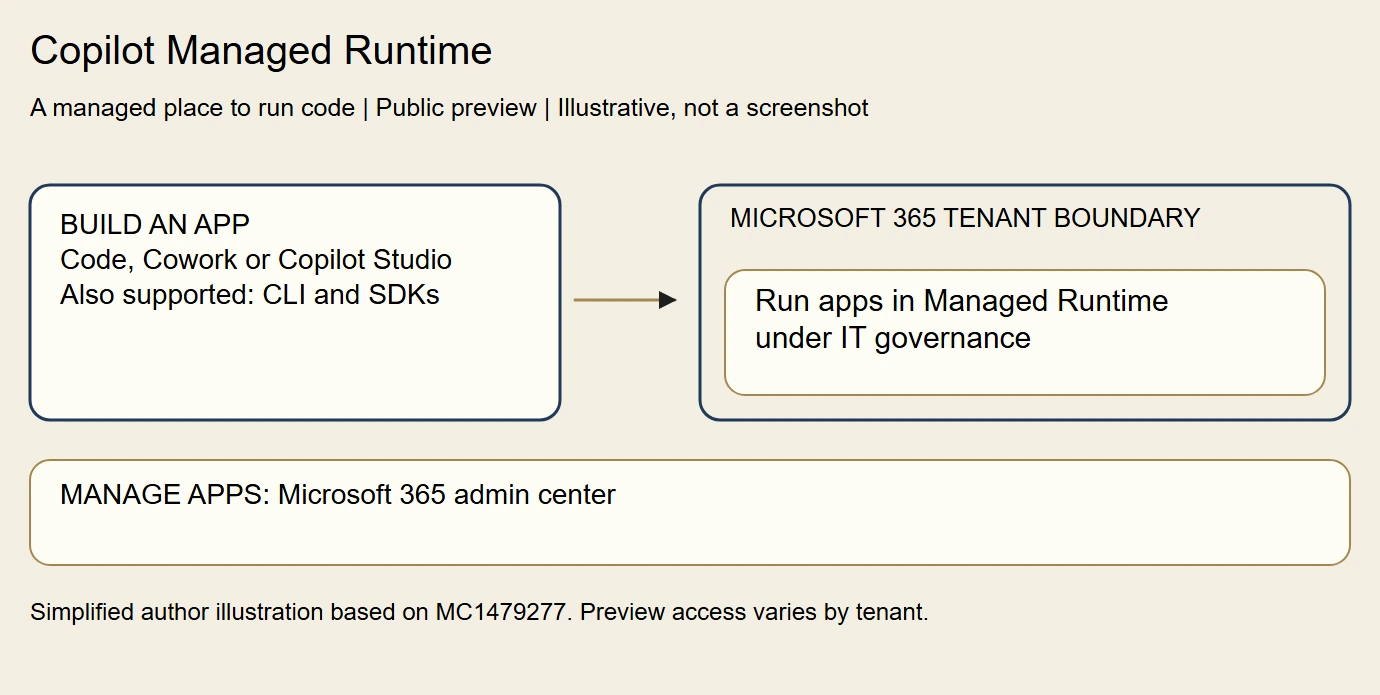Click 'MANAGE APPS: Microsoft 365 admin center' text
The height and width of the screenshot is (695, 1380).
[x=338, y=494]
